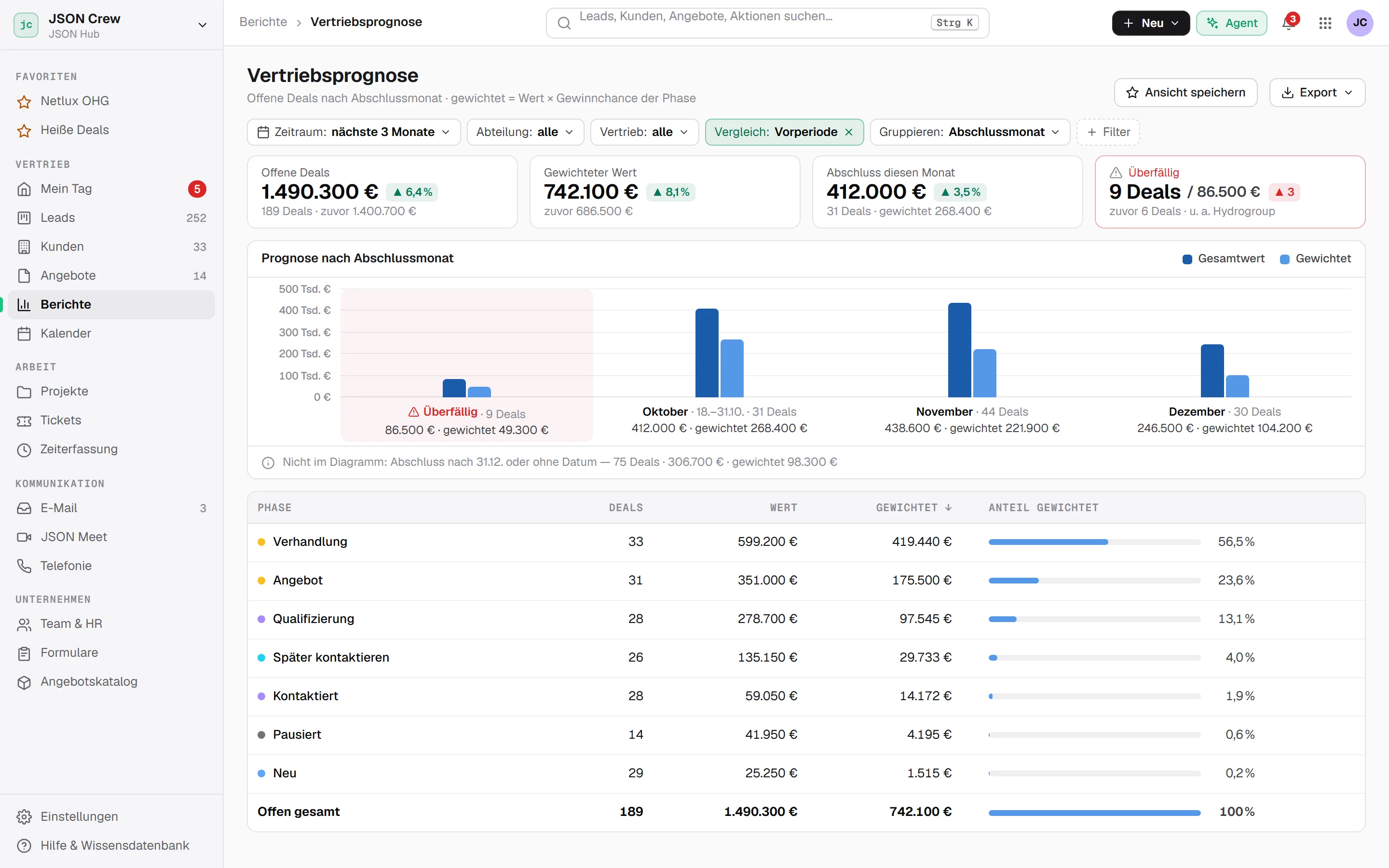The width and height of the screenshot is (1389, 868).
Task: Open Mein Tag in sidebar
Action: tap(111, 189)
